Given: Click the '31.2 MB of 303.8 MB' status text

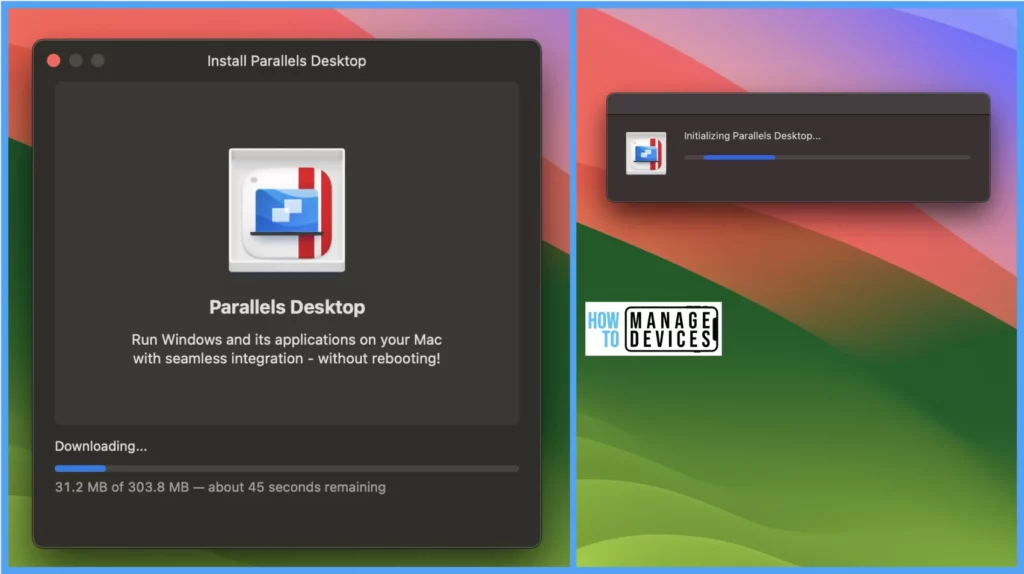Looking at the screenshot, I should pos(220,487).
